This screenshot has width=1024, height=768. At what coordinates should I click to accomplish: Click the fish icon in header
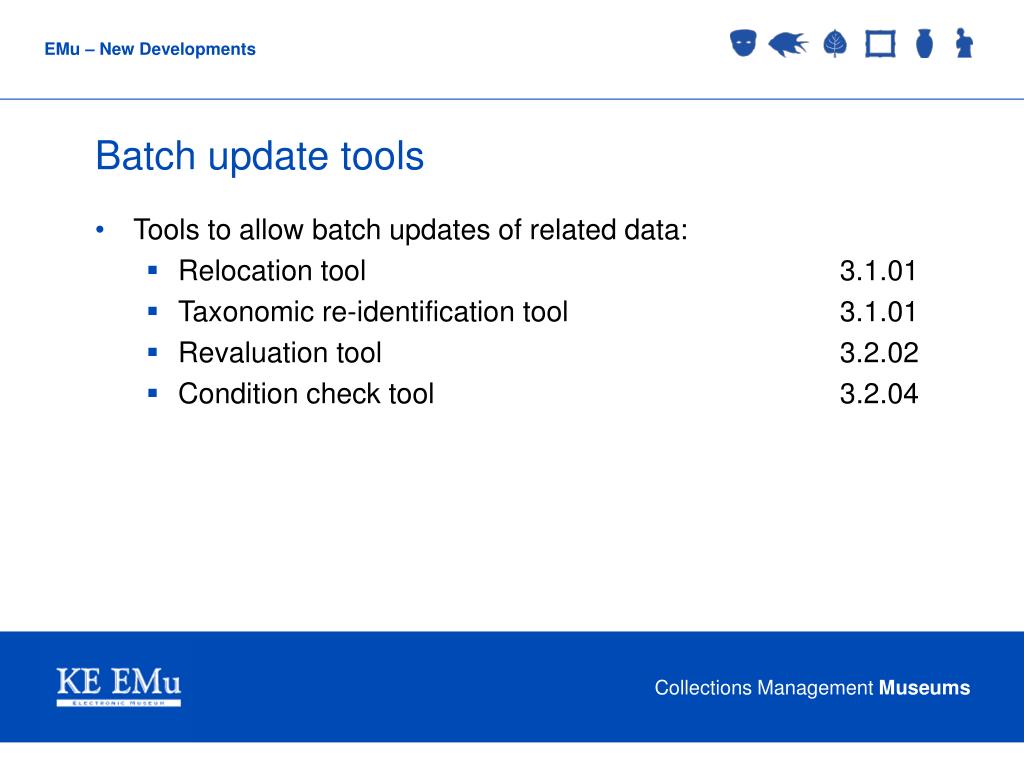[788, 44]
